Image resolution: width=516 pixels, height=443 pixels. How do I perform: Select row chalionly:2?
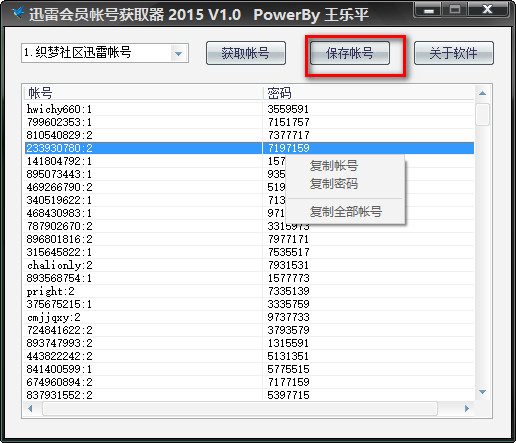(249, 265)
